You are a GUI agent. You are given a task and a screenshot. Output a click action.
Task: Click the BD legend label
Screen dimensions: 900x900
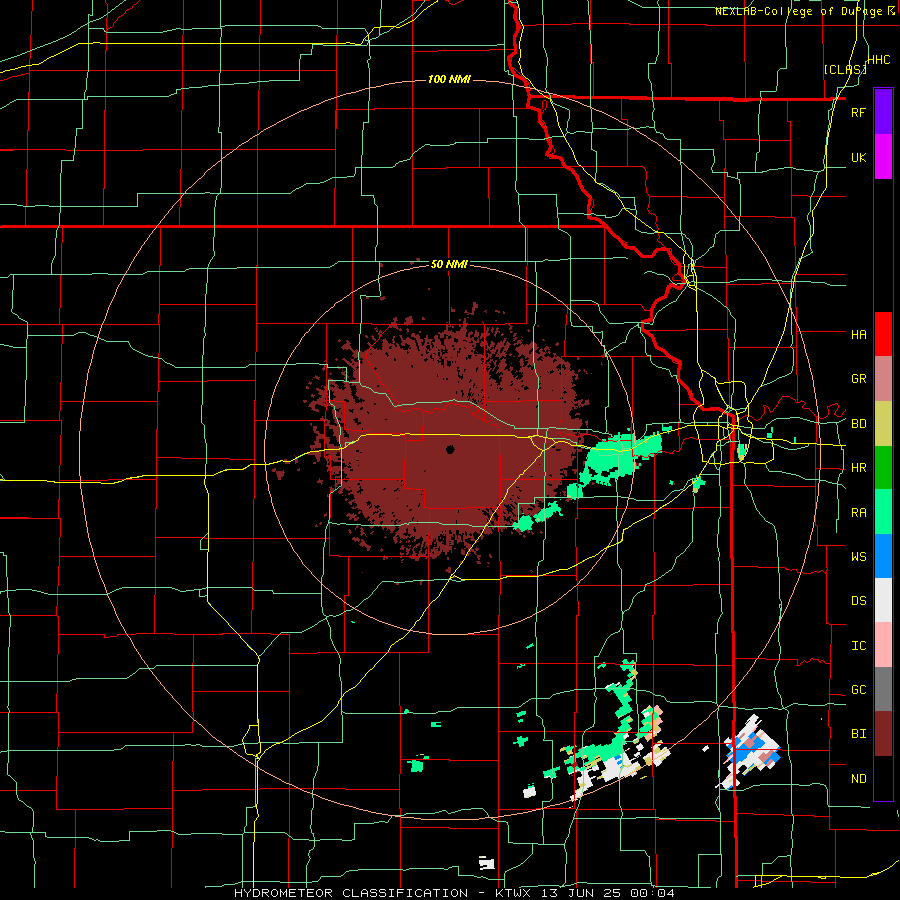pyautogui.click(x=858, y=424)
